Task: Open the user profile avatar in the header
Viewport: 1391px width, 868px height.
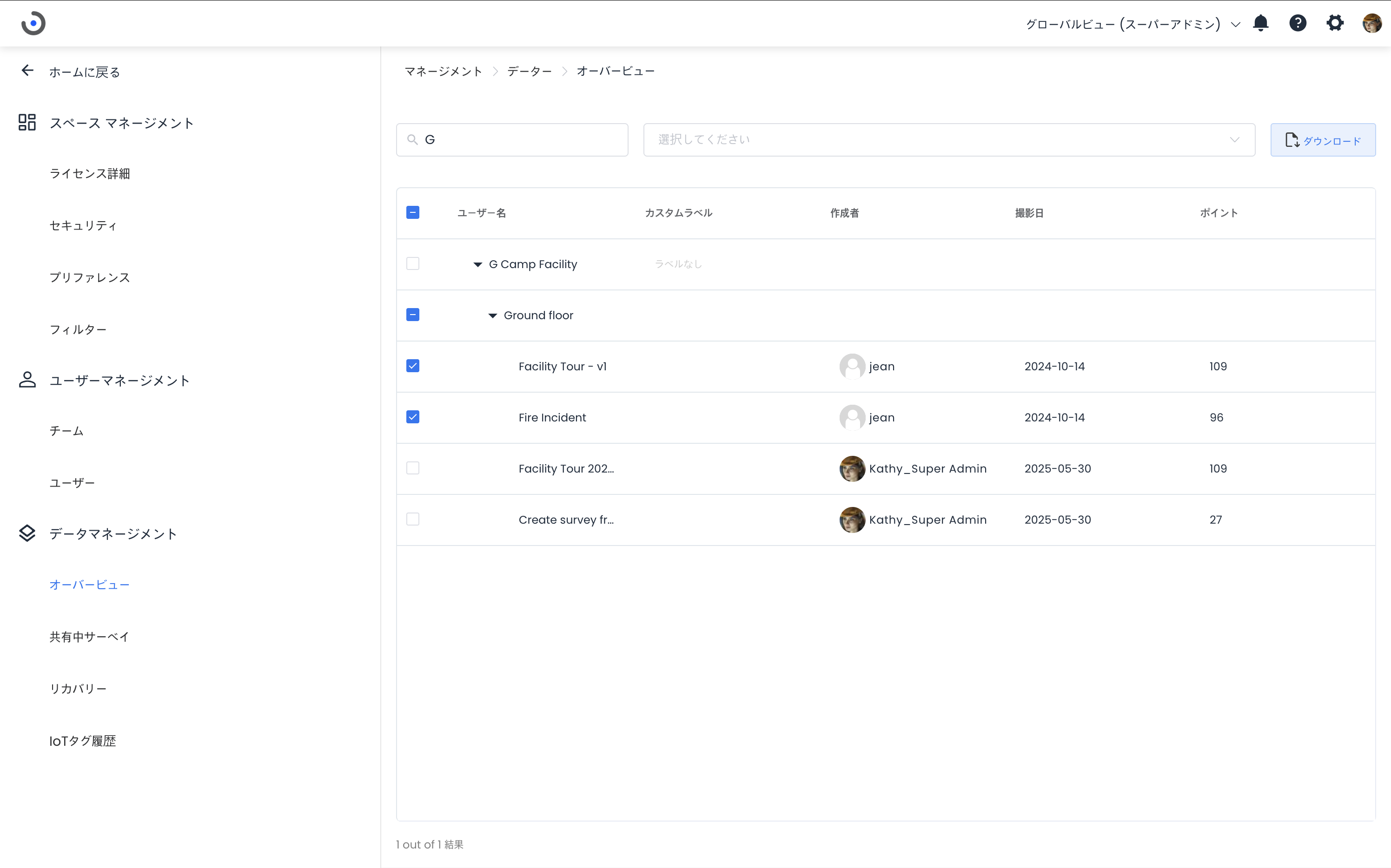Action: tap(1372, 23)
